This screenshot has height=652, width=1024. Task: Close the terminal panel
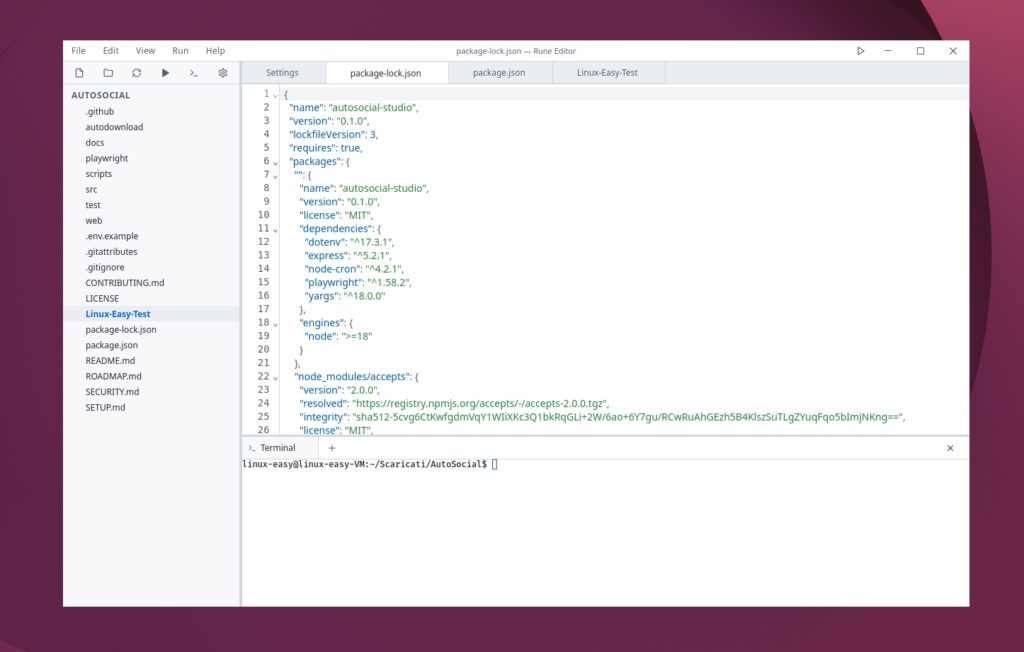pyautogui.click(x=950, y=448)
